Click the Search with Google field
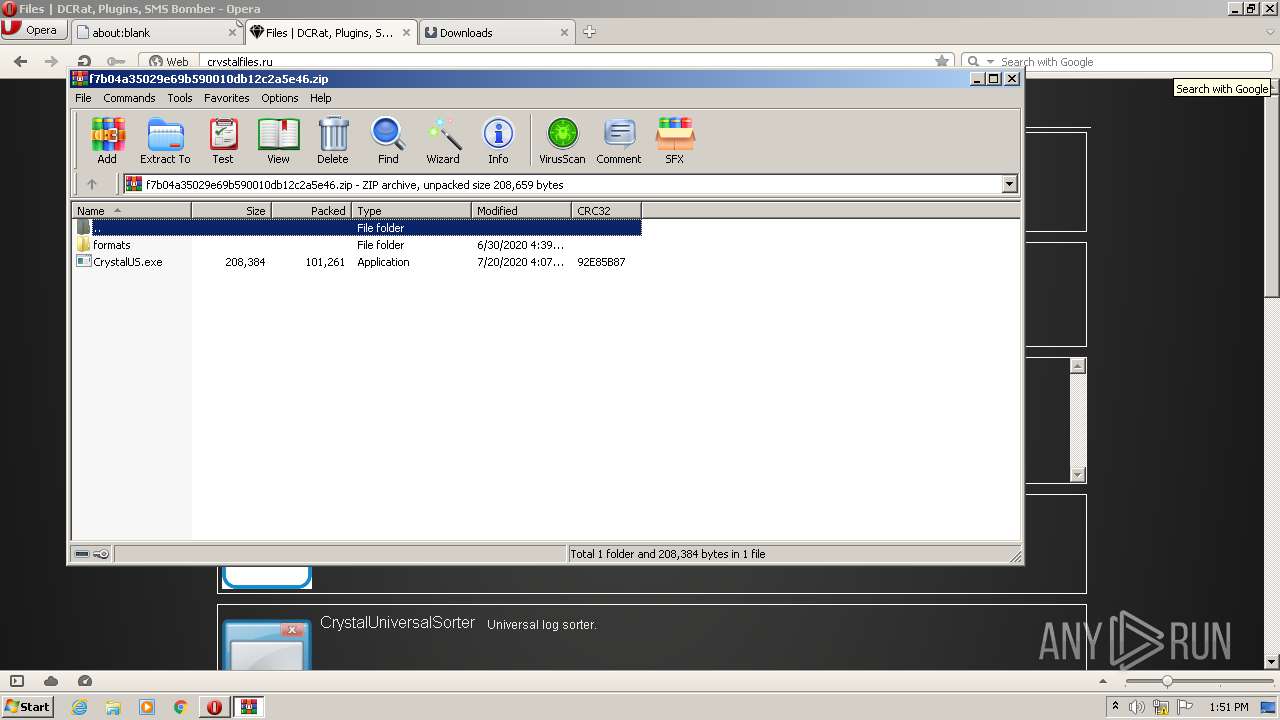Image resolution: width=1280 pixels, height=720 pixels. tap(1117, 62)
